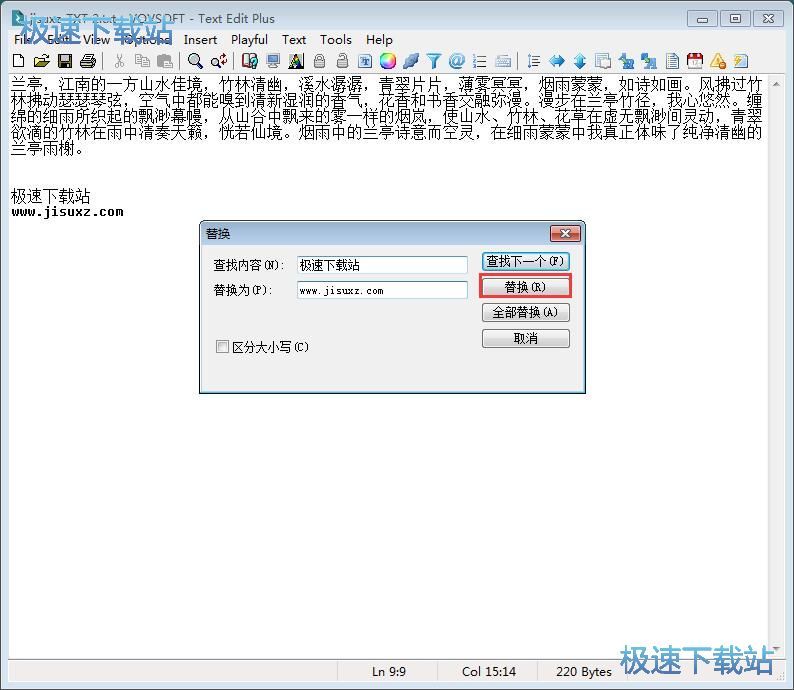This screenshot has width=794, height=690.
Task: Click the blue funnel filter icon
Action: 433,61
